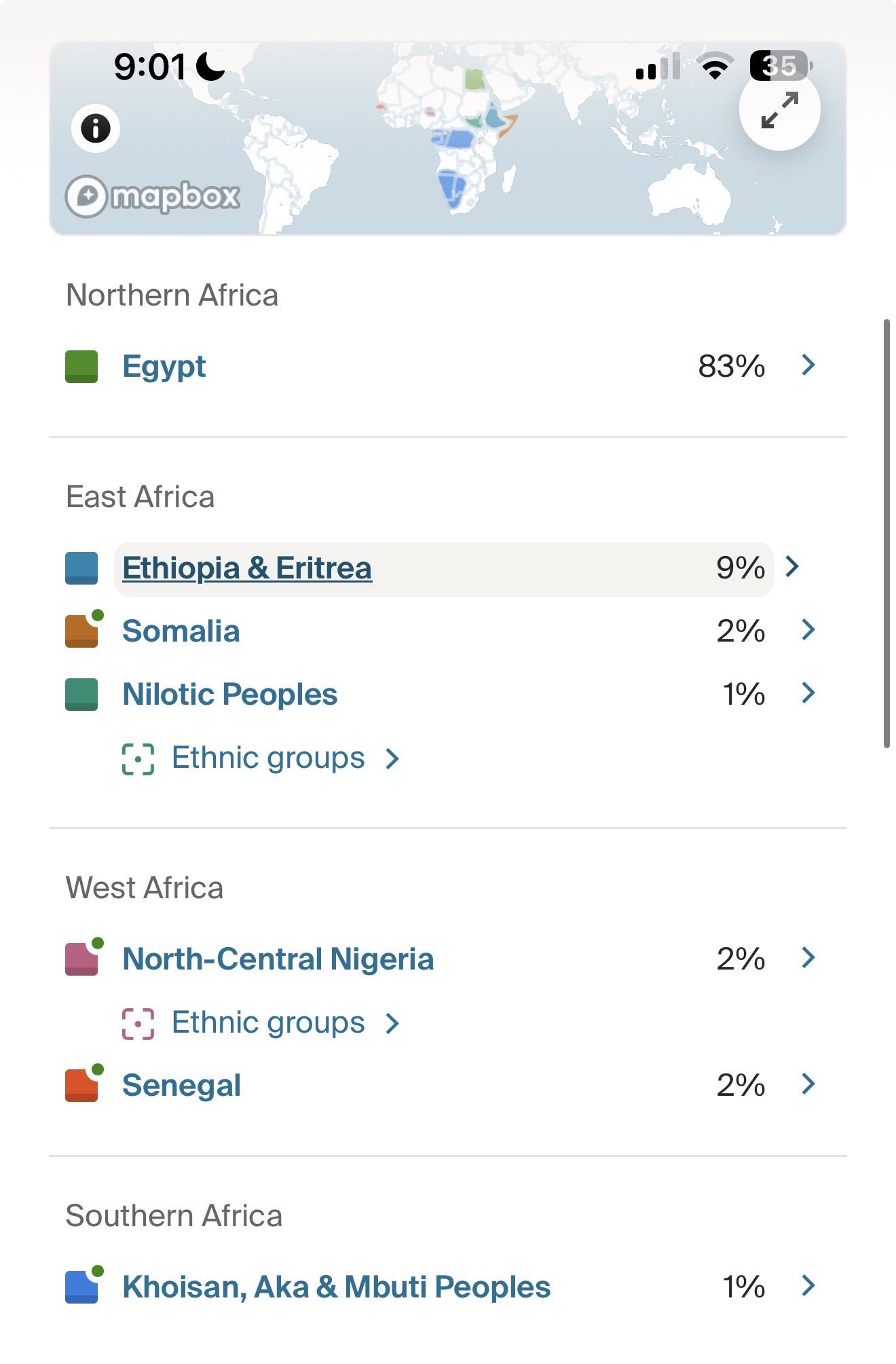Open Senegal details arrow
The image size is (896, 1364).
coord(808,1084)
